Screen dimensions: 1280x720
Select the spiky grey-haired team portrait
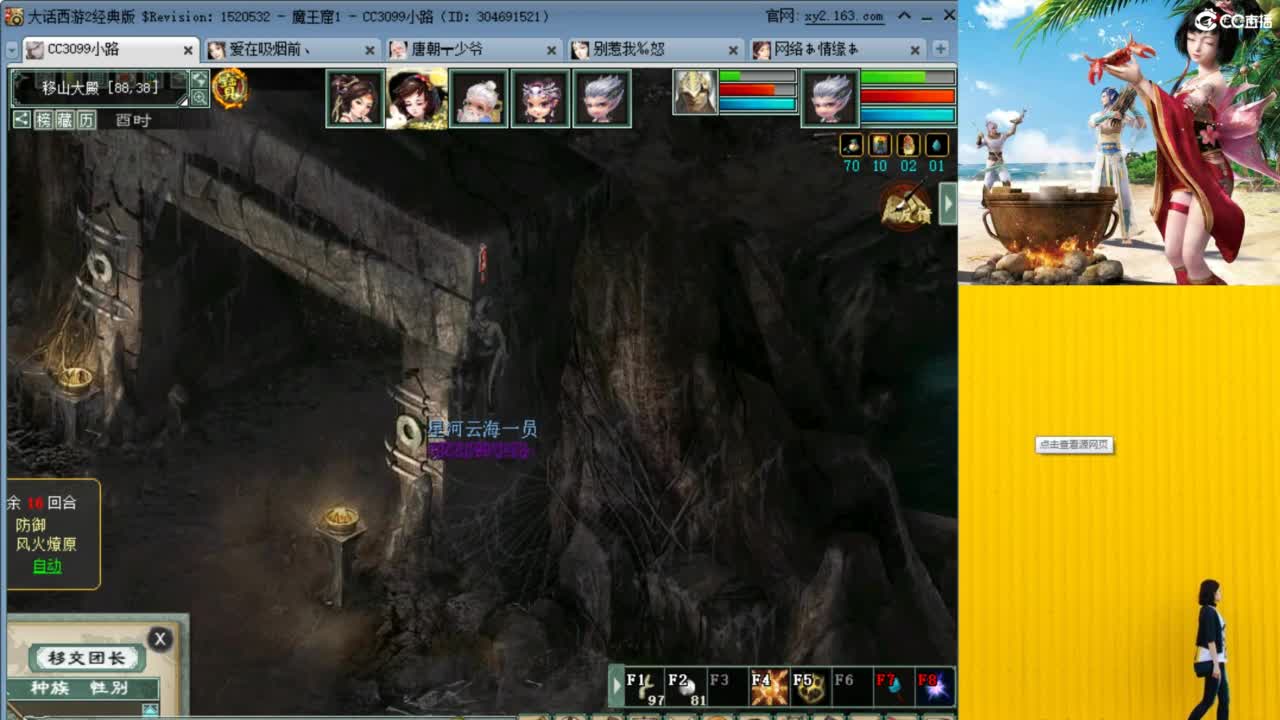point(603,98)
